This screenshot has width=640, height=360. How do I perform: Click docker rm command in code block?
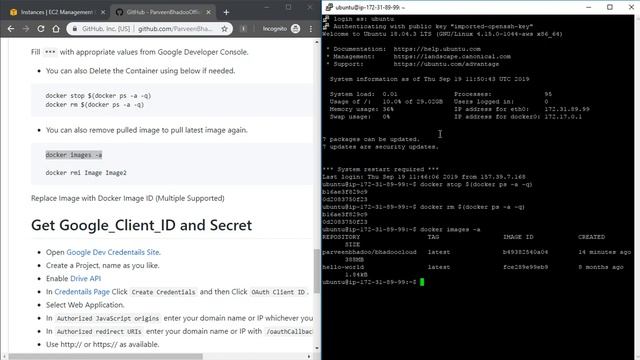[x=95, y=105]
